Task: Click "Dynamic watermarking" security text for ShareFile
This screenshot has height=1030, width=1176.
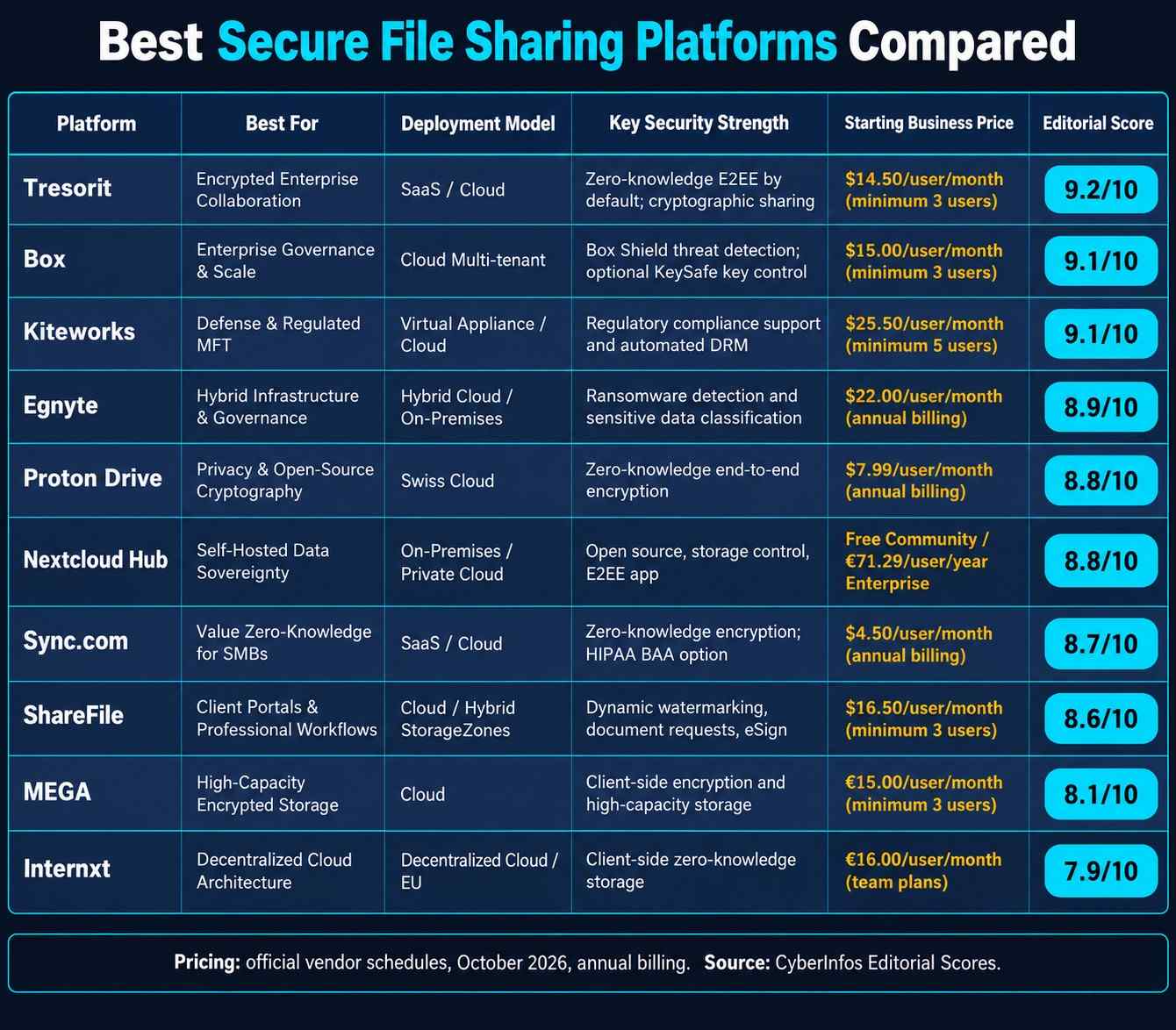Action: [x=677, y=708]
